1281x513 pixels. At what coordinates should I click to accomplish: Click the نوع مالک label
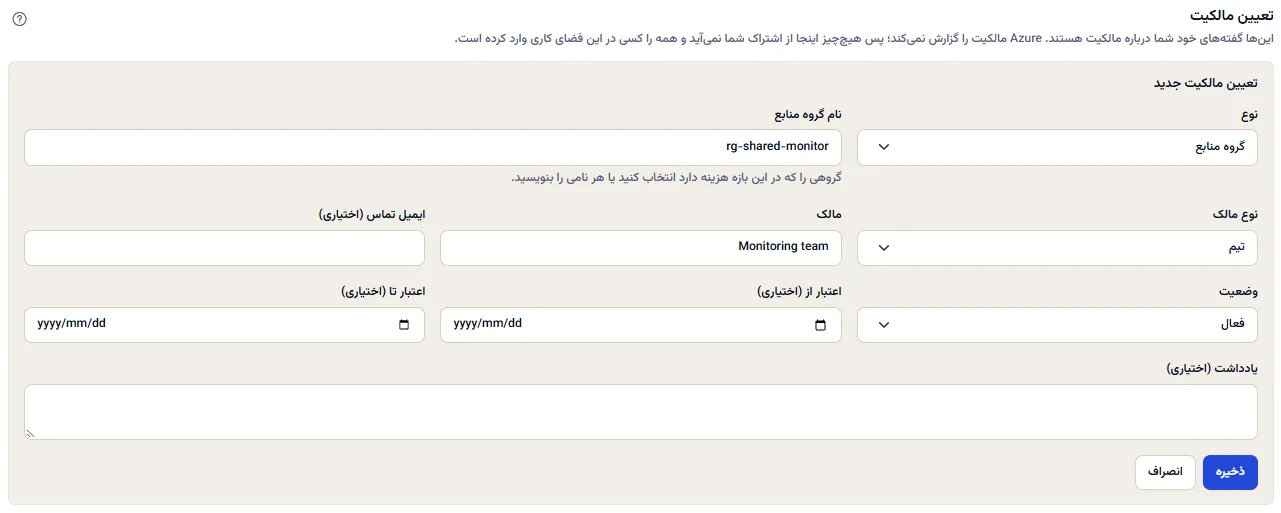coord(1236,215)
